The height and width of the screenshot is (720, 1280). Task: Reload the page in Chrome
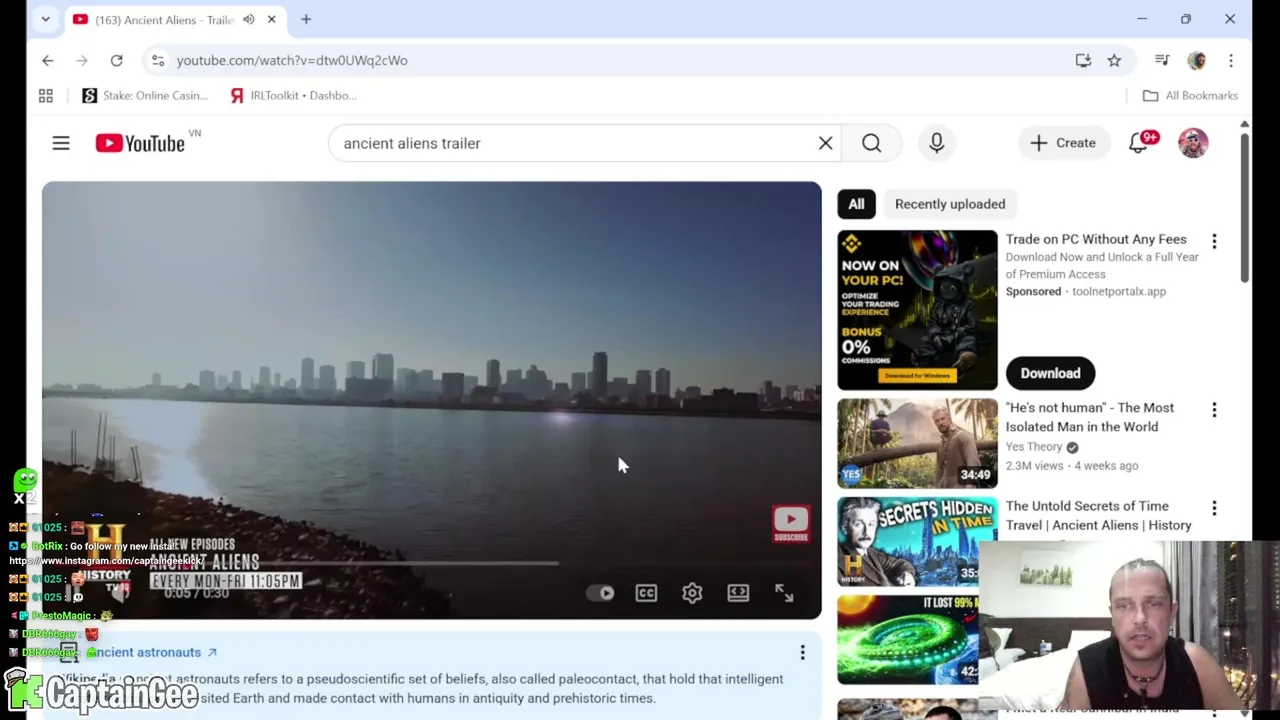[x=116, y=60]
